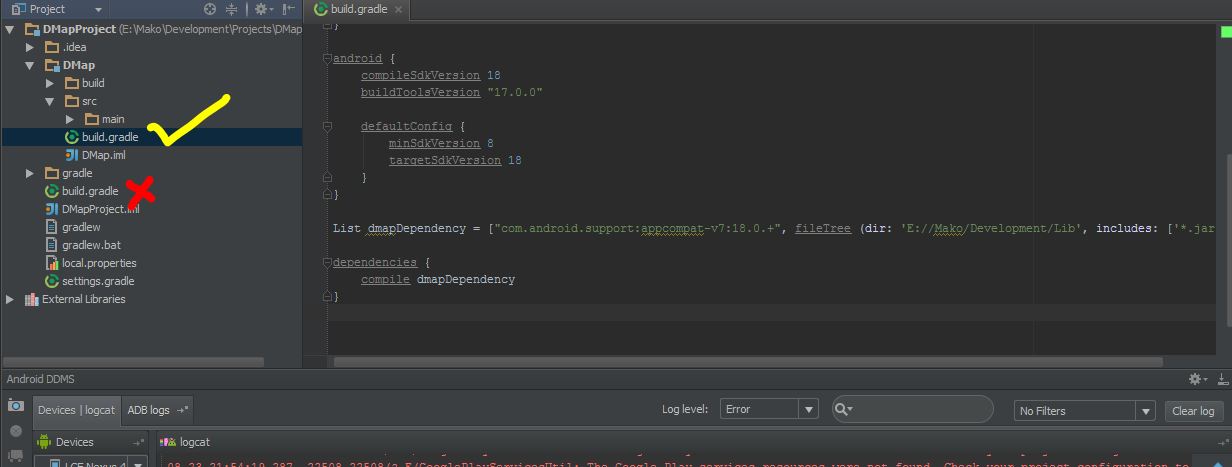The image size is (1232, 467).
Task: Open the No Filters dropdown
Action: coord(1146,411)
